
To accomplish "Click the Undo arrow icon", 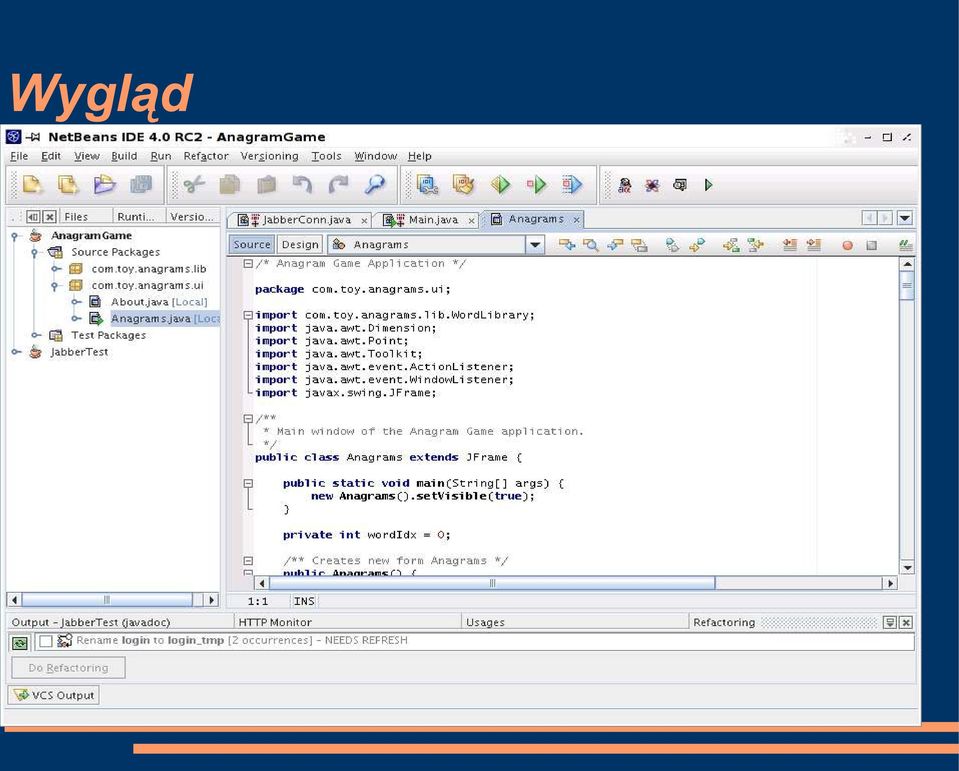I will [x=302, y=184].
